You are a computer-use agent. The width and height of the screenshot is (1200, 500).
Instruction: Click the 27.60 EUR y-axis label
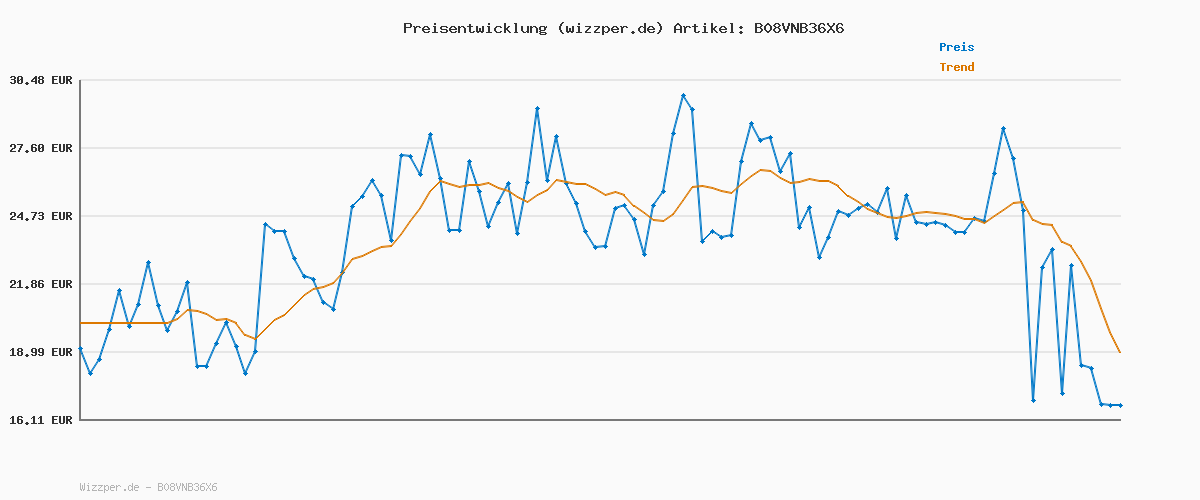click(x=41, y=148)
